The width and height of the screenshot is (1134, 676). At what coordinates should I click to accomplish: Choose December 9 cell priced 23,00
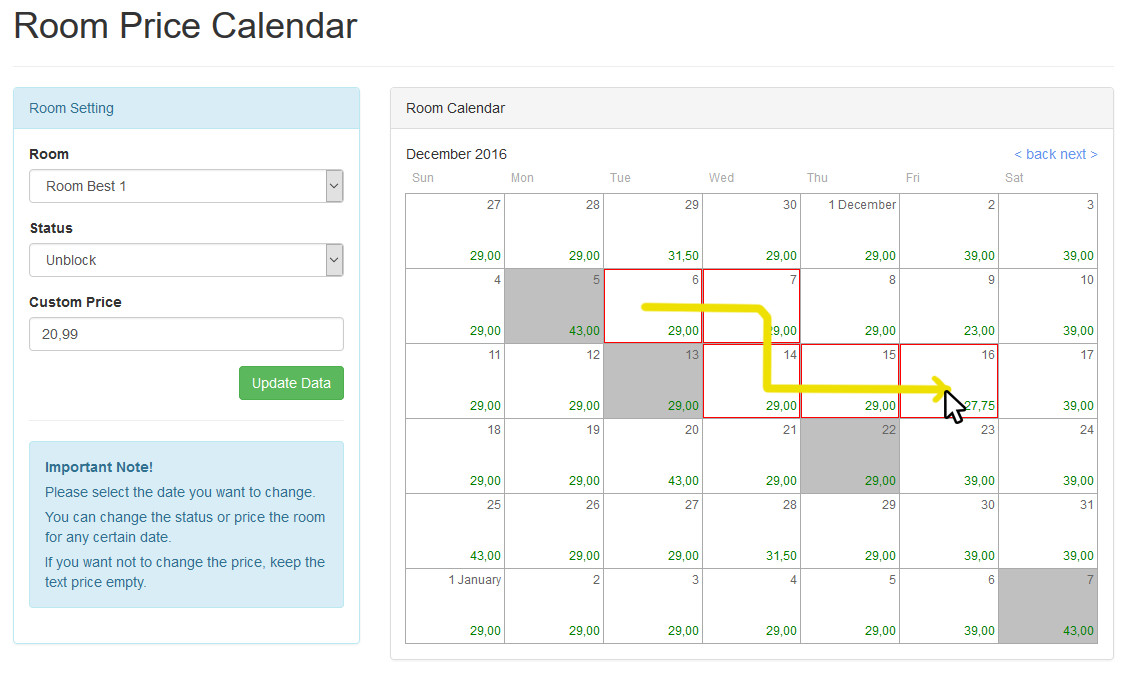pos(949,306)
